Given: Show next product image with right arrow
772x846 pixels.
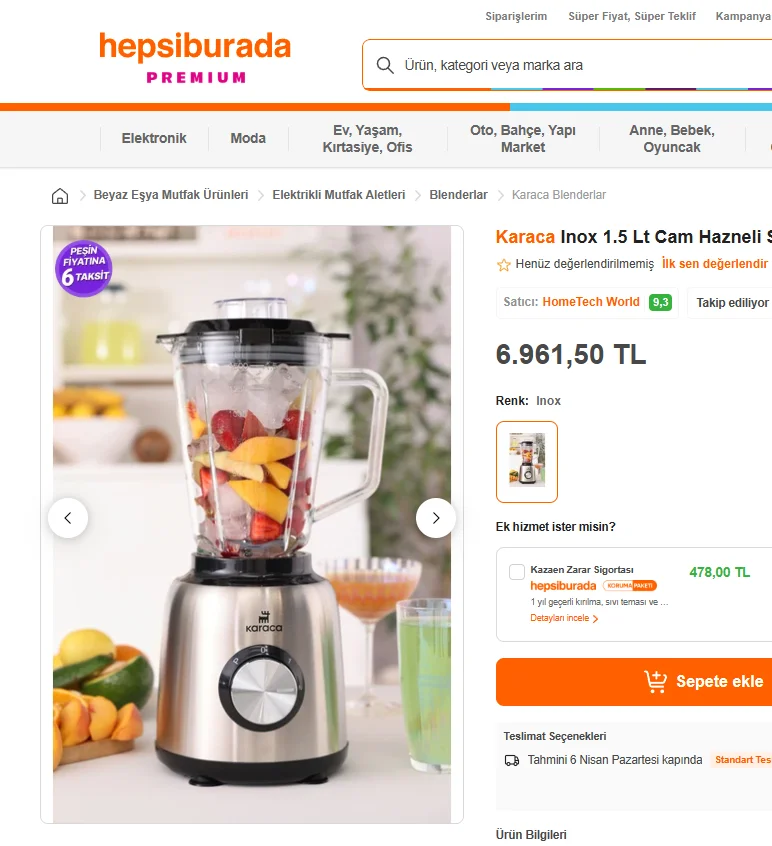Looking at the screenshot, I should 435,518.
